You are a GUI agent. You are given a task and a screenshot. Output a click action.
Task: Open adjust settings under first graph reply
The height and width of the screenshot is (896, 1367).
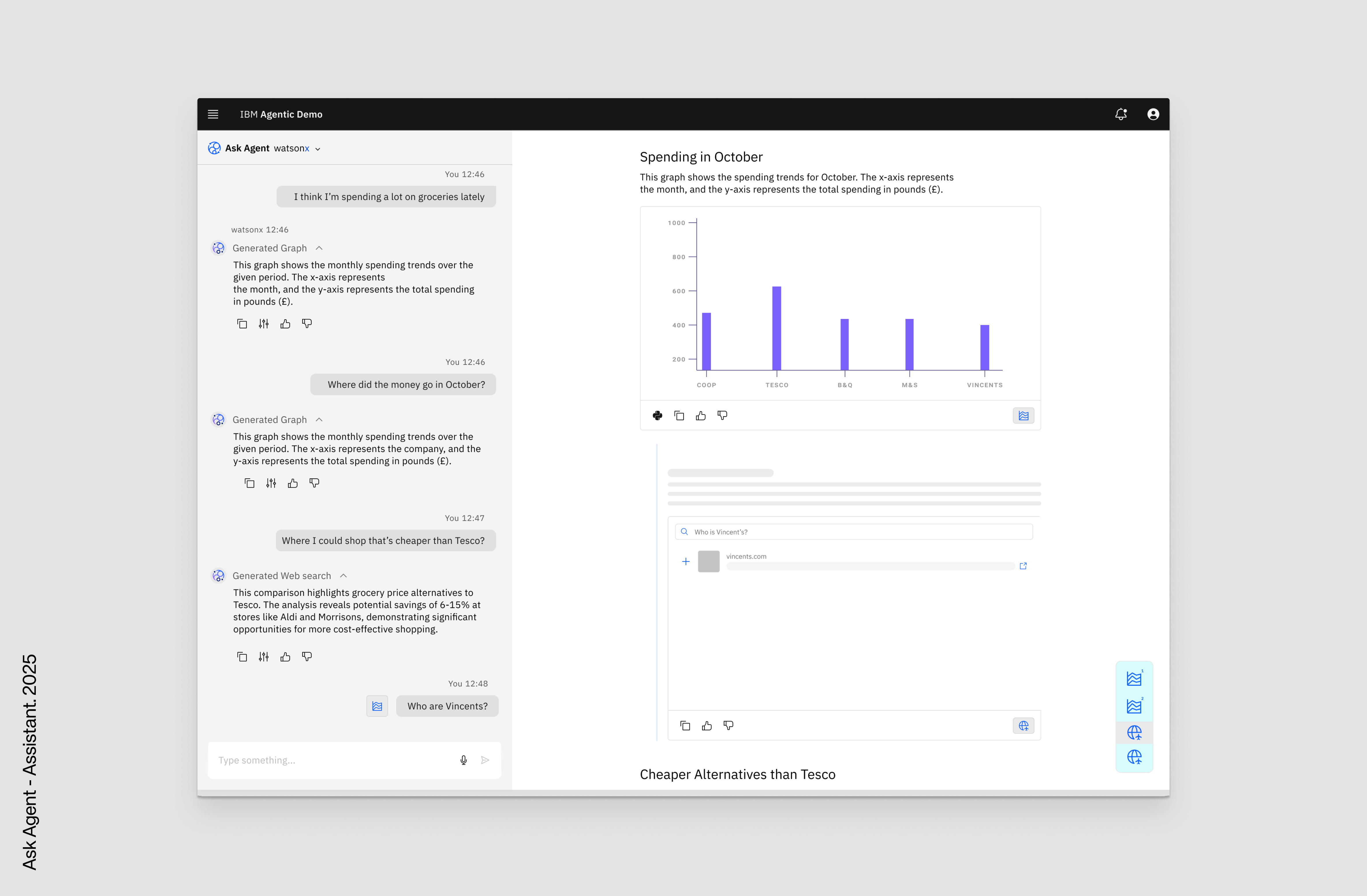264,324
